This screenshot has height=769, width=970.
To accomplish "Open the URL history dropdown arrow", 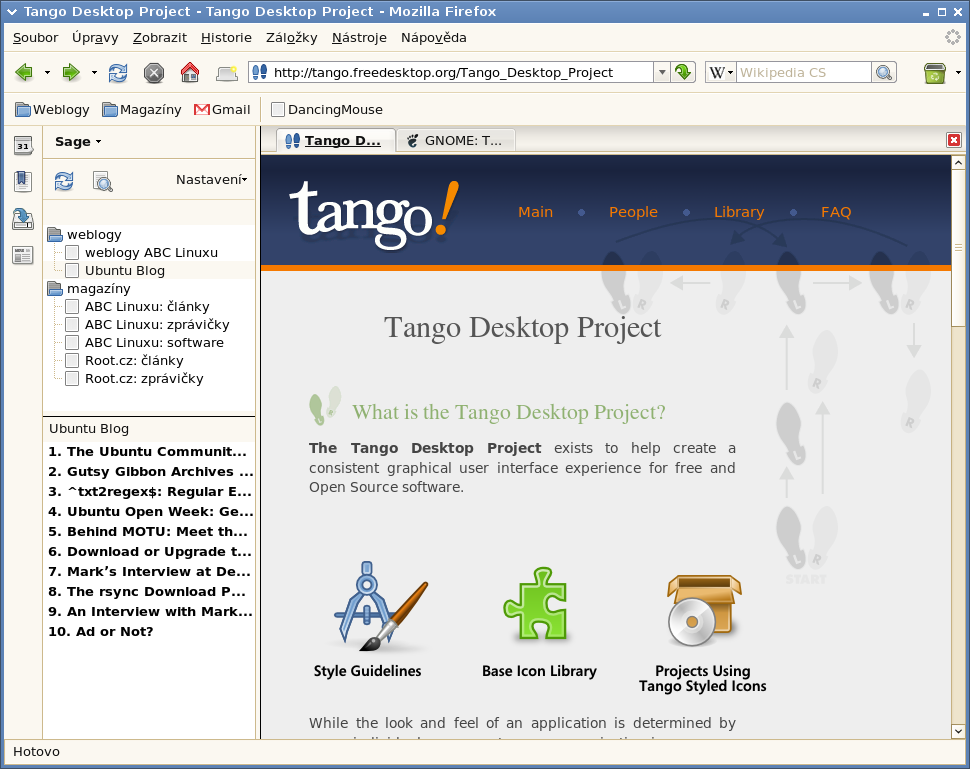I will [x=661, y=72].
